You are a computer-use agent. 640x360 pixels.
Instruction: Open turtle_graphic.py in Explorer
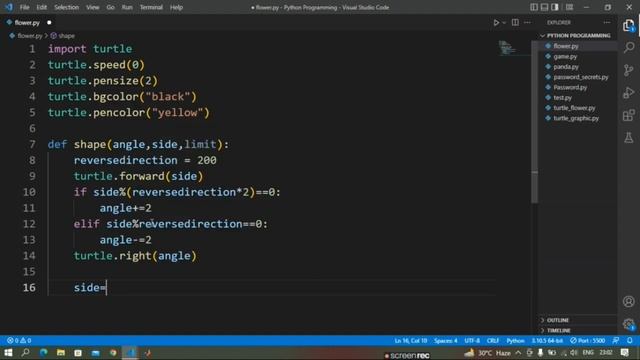576,118
